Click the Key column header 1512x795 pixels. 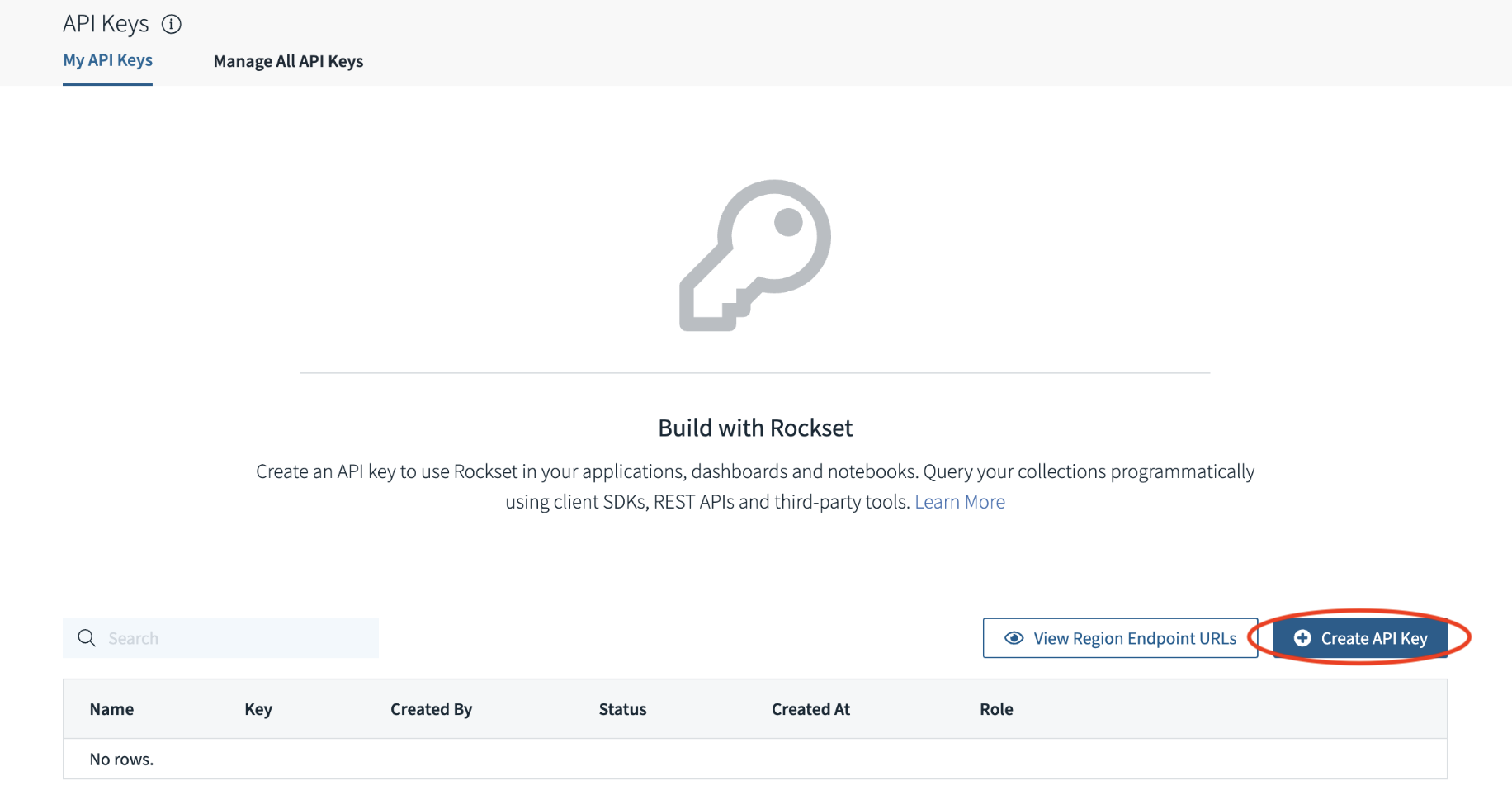coord(258,709)
